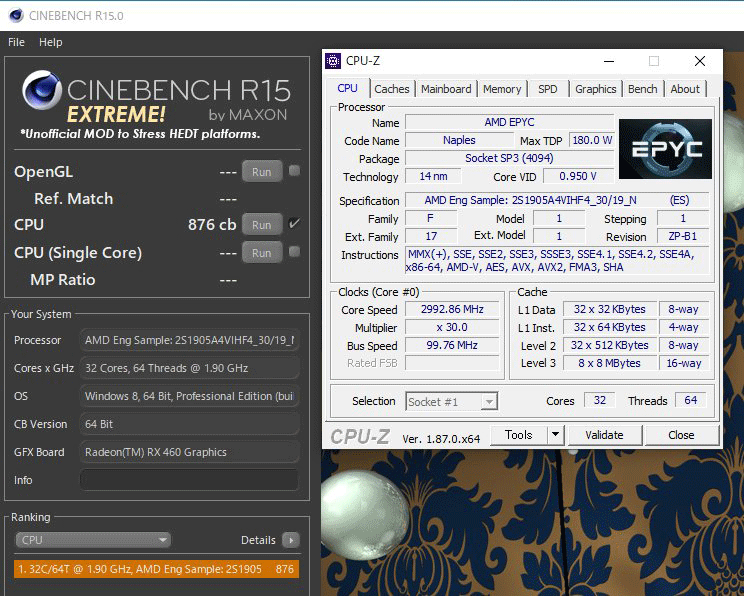
Task: Run the CPU Single Core benchmark
Action: click(261, 252)
